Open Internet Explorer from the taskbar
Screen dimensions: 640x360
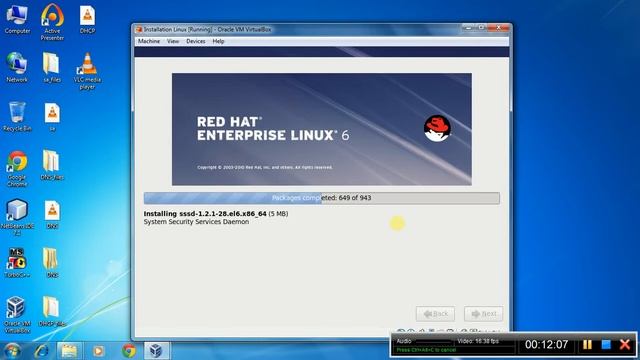point(41,351)
